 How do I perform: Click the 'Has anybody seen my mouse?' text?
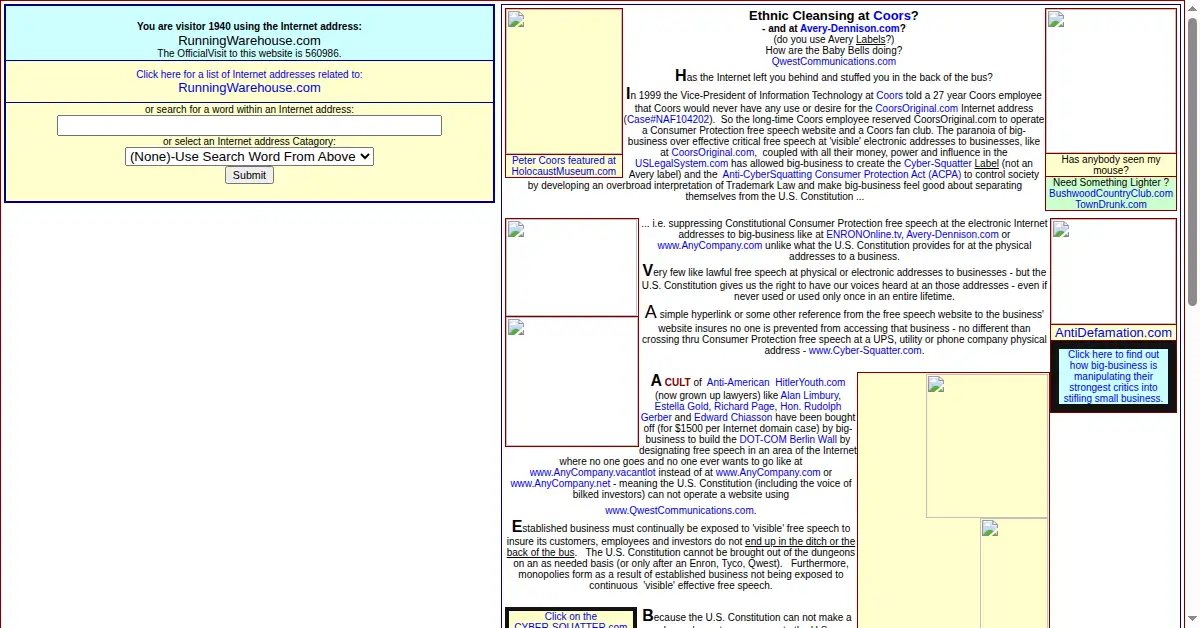1111,165
